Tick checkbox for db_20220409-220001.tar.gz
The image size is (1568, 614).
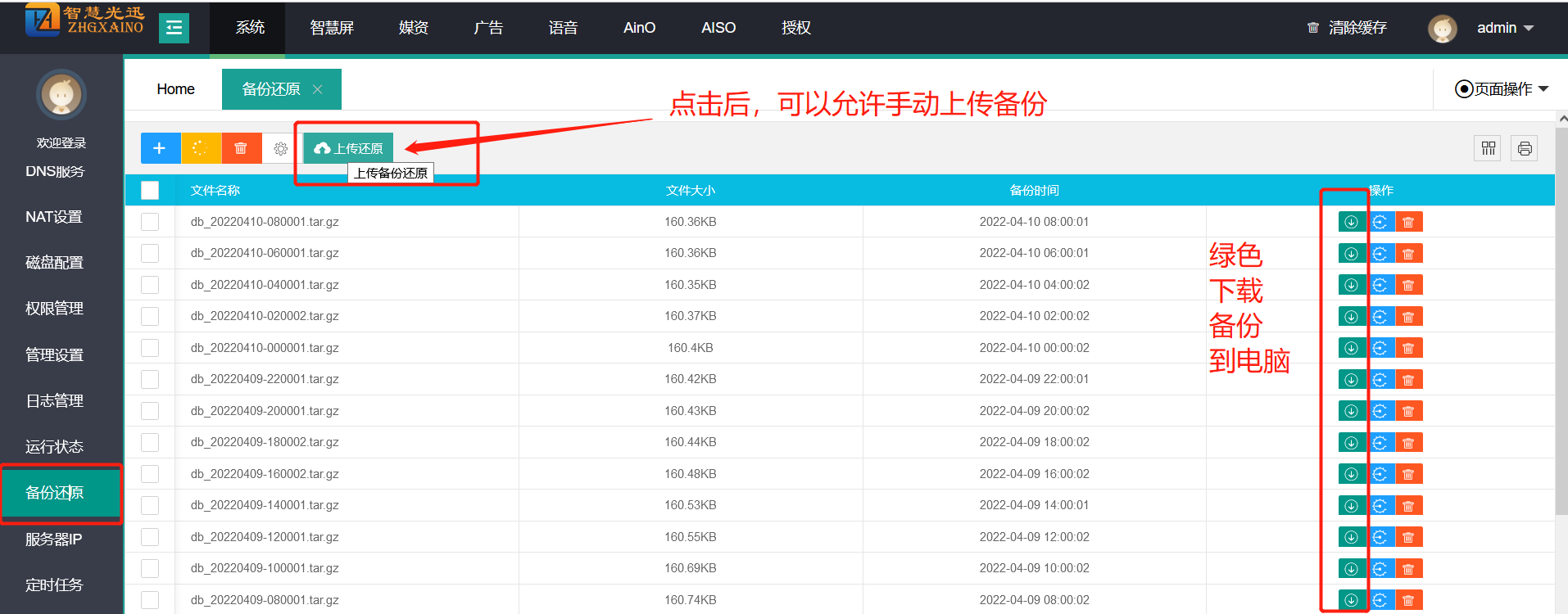click(150, 379)
